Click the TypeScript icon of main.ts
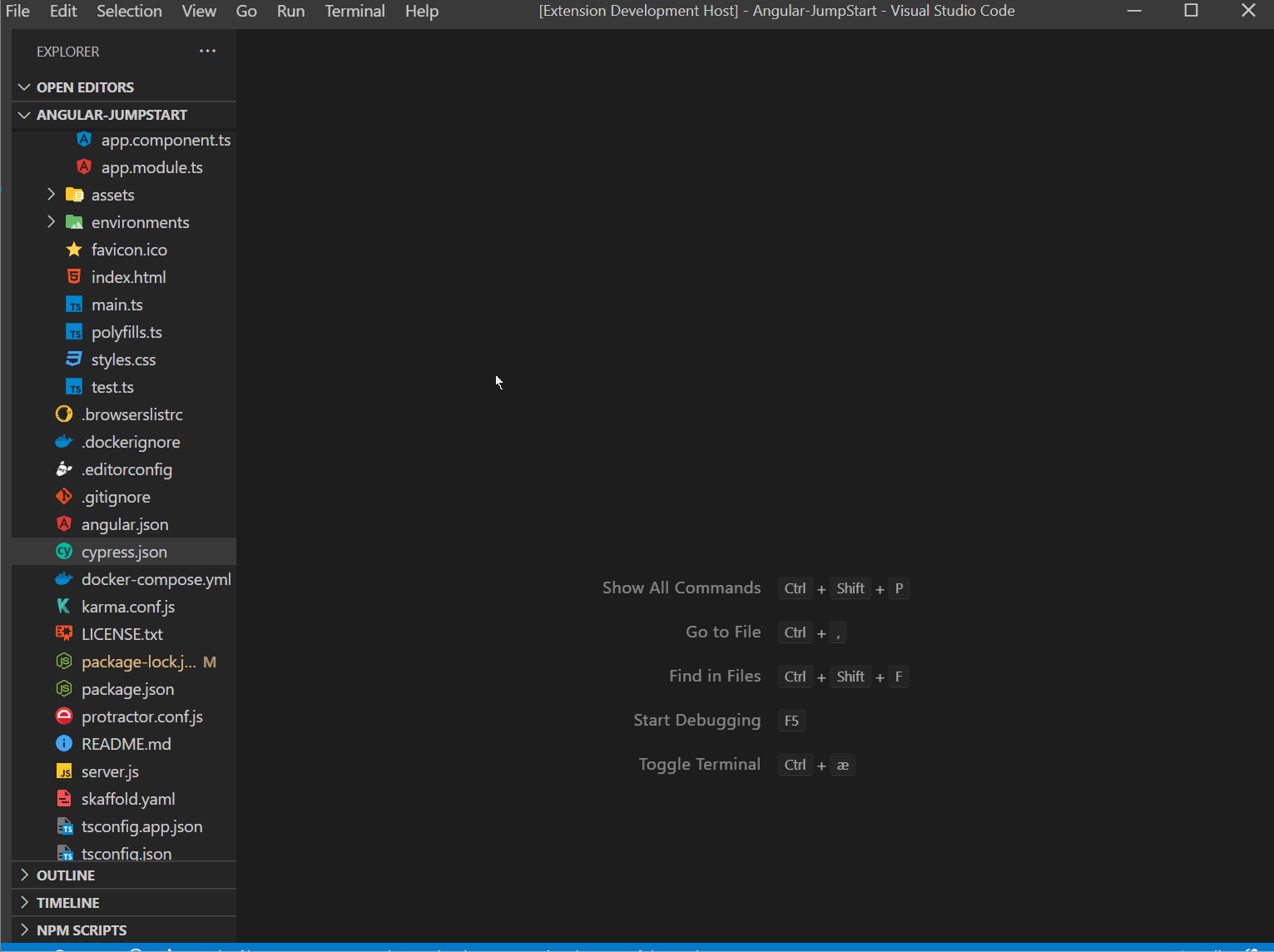1274x952 pixels. click(74, 305)
